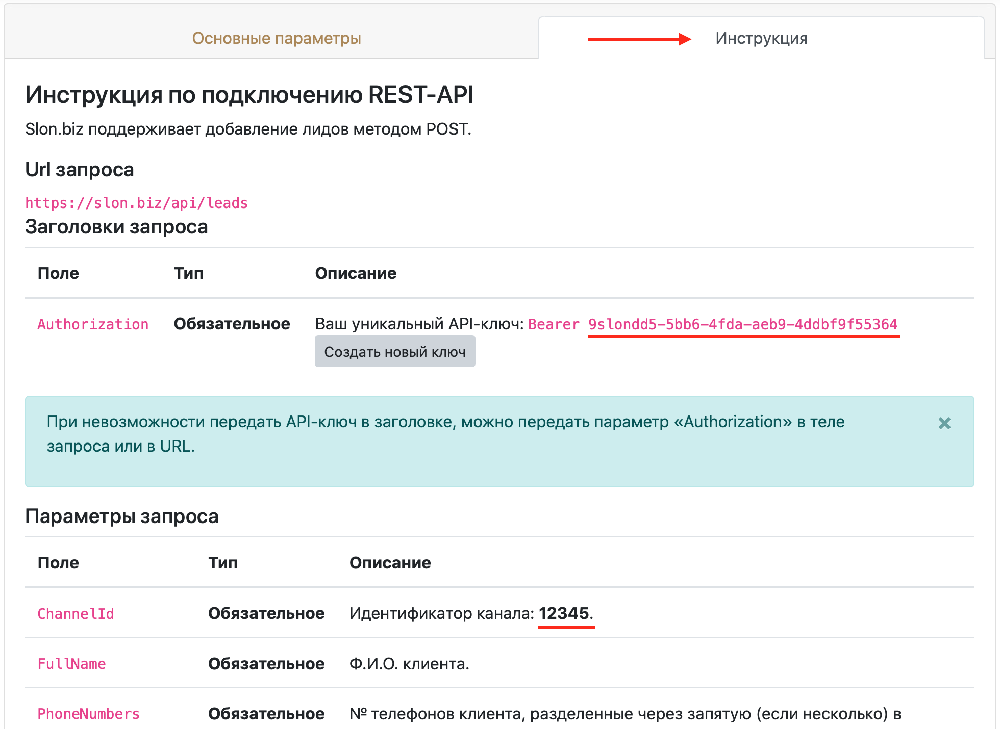Click Тип header in Параметры запроса table
This screenshot has width=1000, height=729.
tap(223, 563)
